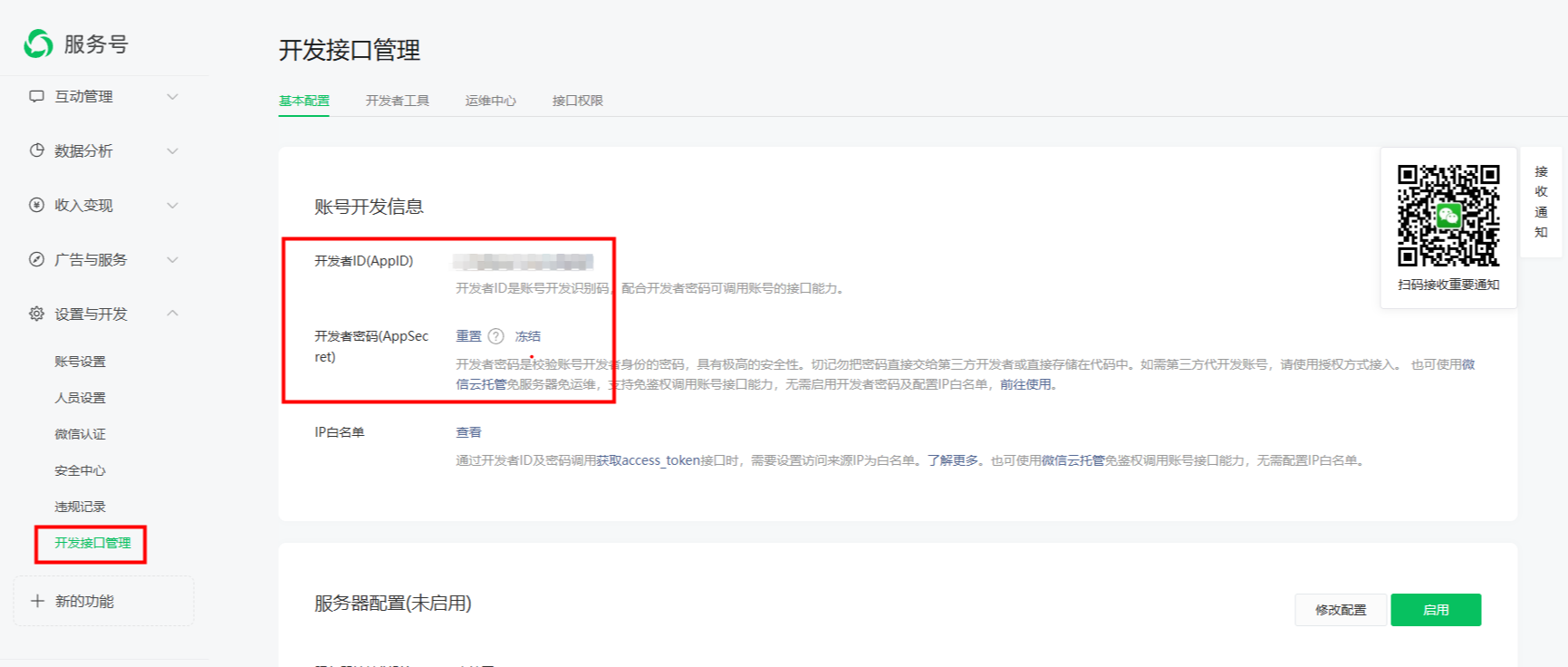The height and width of the screenshot is (667, 1568).
Task: Click the 服务器配置(未启用) section title
Action: click(393, 603)
